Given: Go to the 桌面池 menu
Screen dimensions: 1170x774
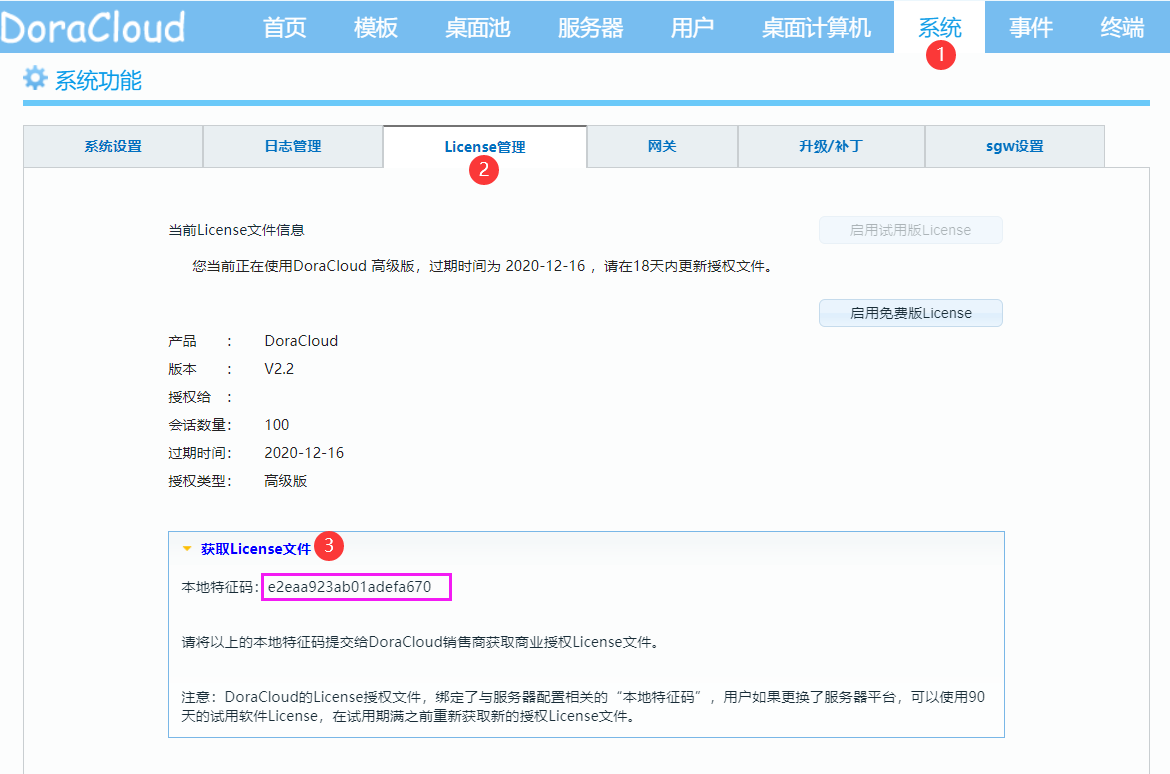Looking at the screenshot, I should click(478, 28).
